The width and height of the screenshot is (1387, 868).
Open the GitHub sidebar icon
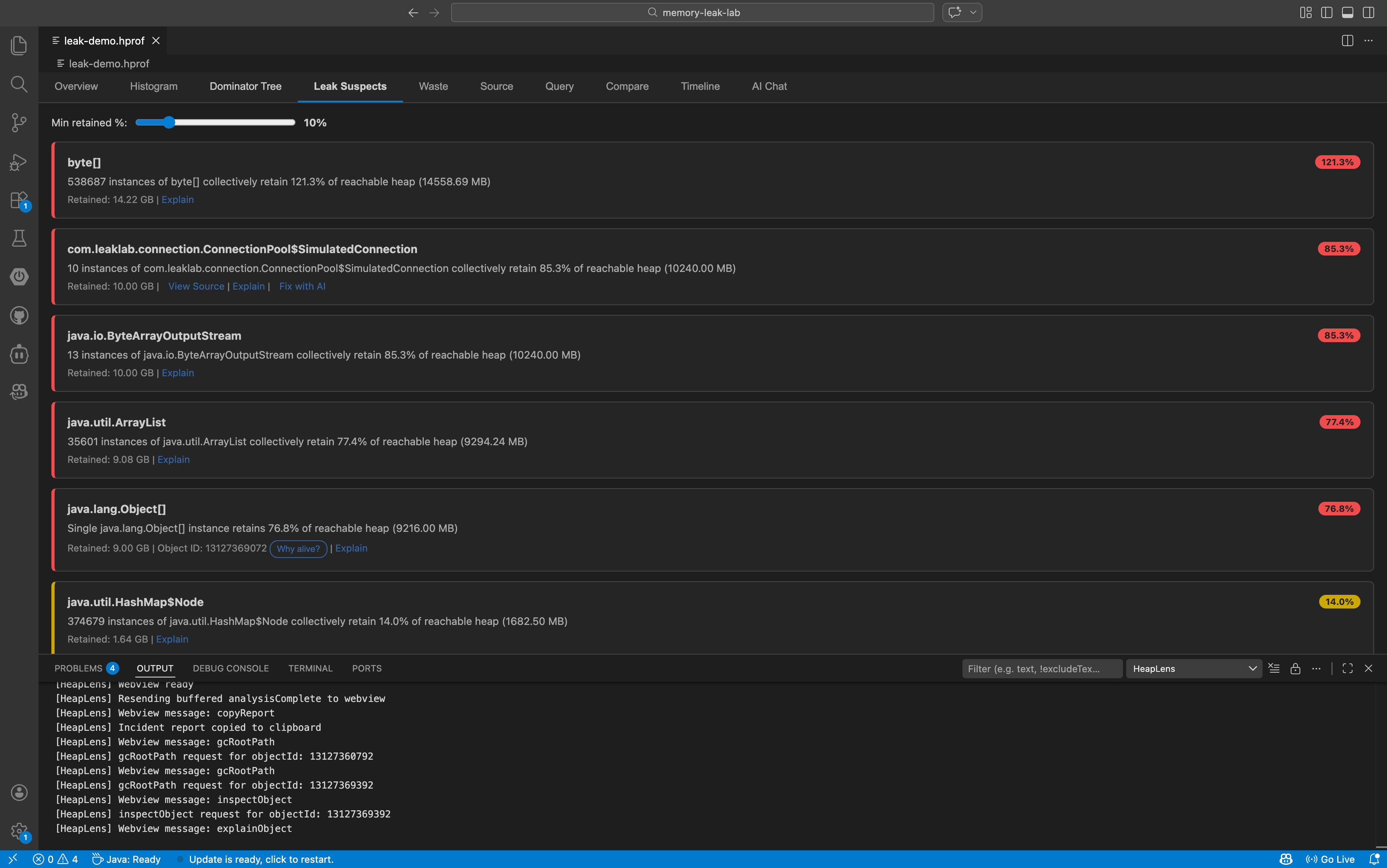[19, 315]
